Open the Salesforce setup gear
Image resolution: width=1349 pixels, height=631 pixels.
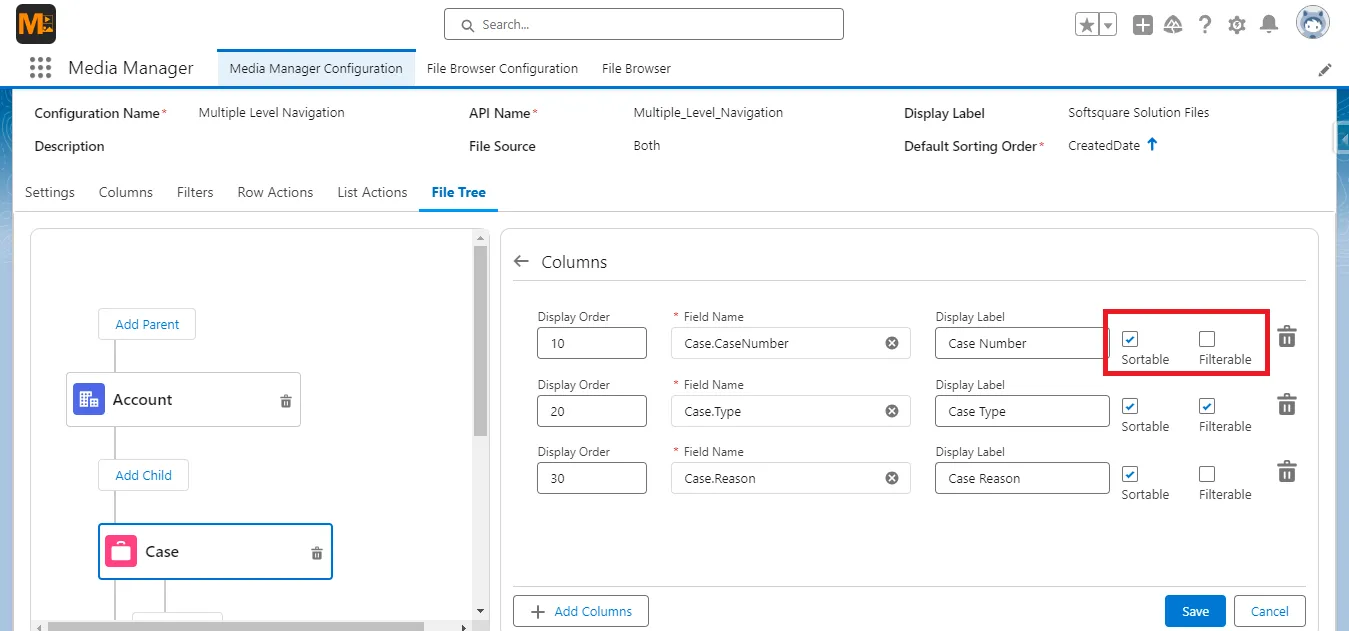1237,23
